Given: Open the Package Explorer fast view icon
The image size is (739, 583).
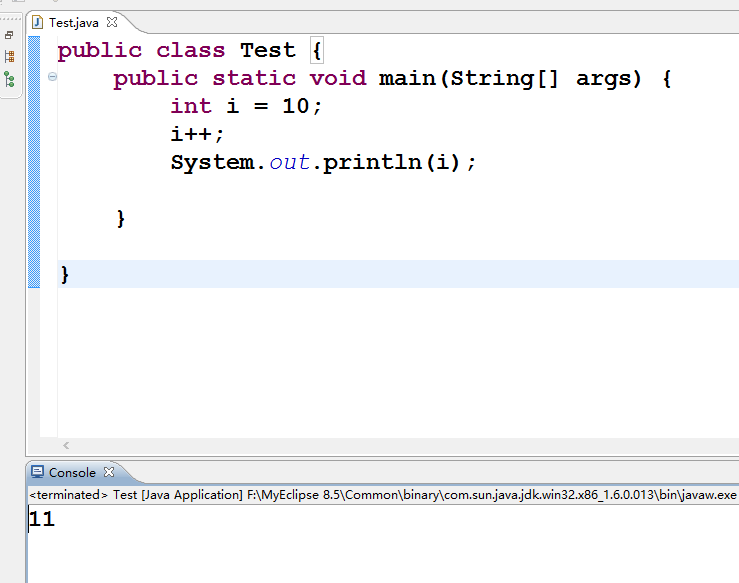Looking at the screenshot, I should click(9, 57).
